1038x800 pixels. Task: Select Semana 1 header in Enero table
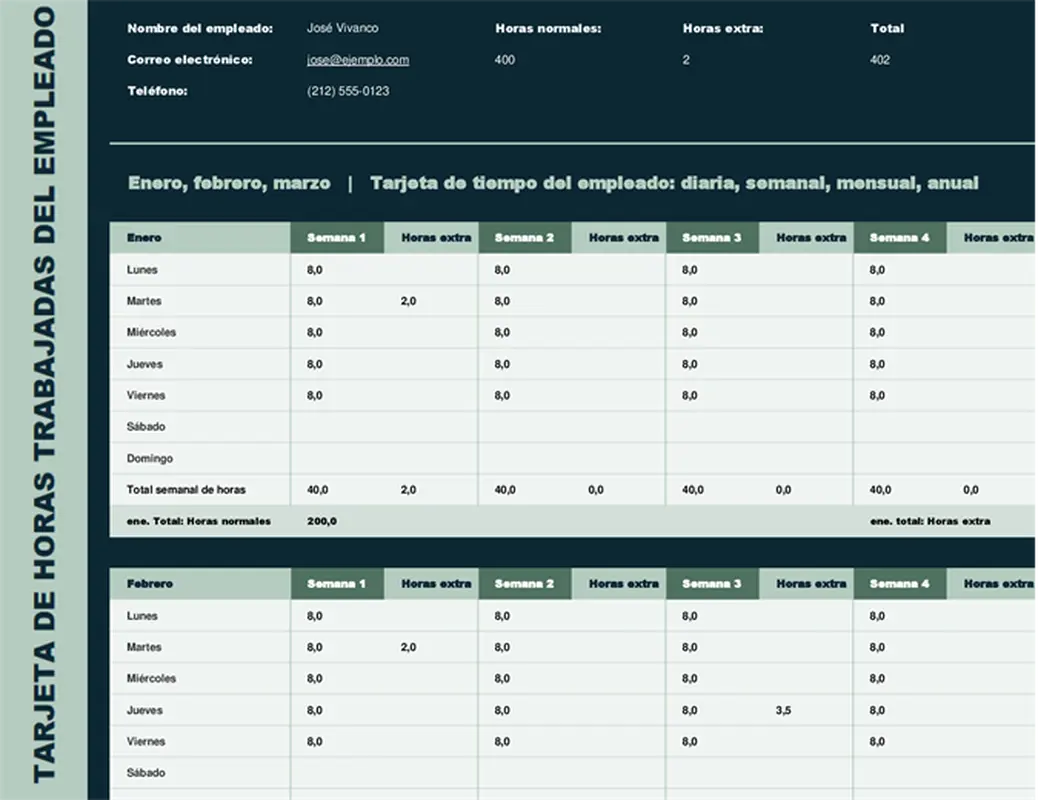coord(337,238)
